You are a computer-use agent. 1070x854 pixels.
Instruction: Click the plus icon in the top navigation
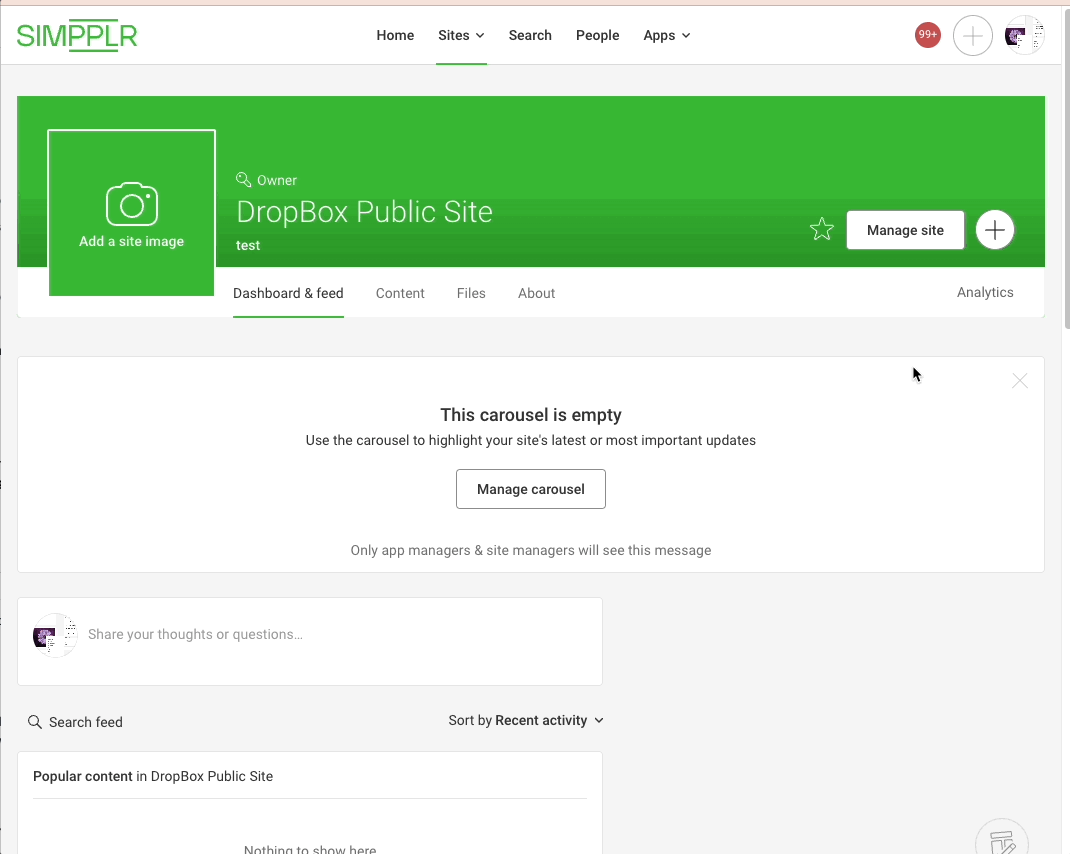point(972,35)
